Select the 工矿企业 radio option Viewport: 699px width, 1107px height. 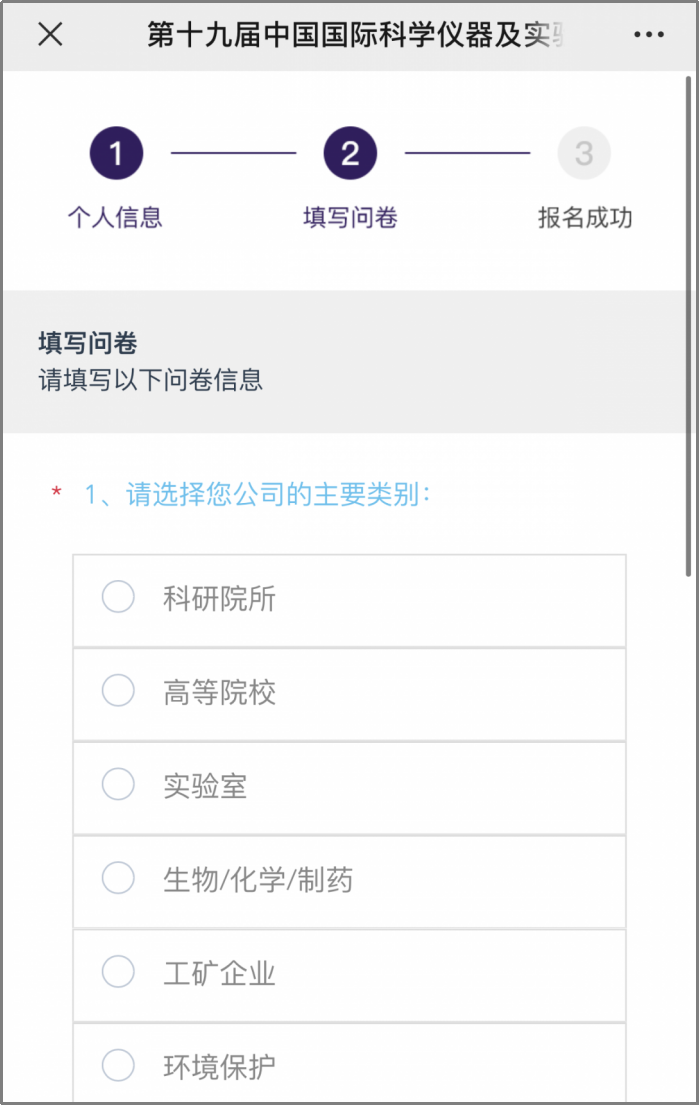[118, 972]
